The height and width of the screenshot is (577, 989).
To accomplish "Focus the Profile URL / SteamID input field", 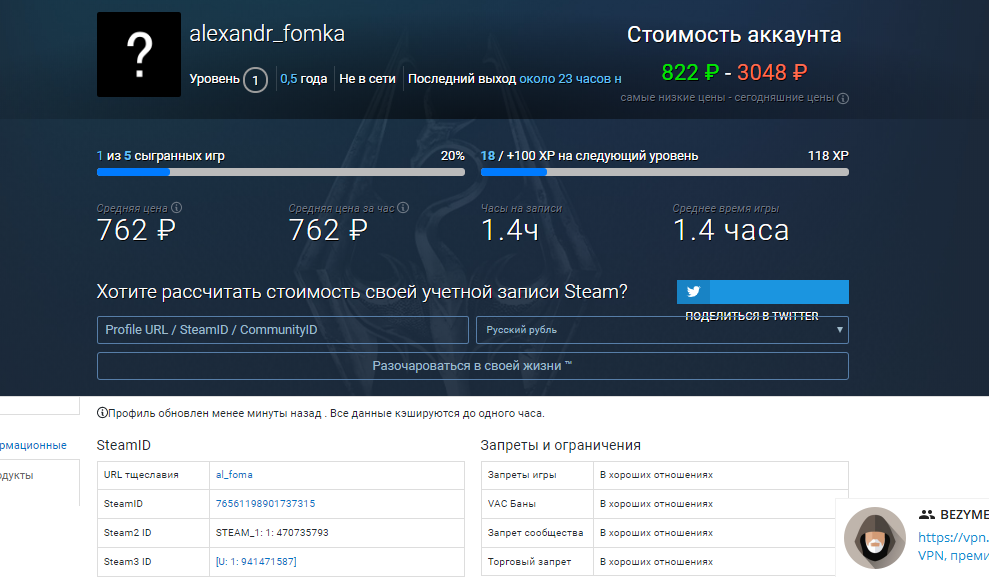I will pyautogui.click(x=283, y=330).
